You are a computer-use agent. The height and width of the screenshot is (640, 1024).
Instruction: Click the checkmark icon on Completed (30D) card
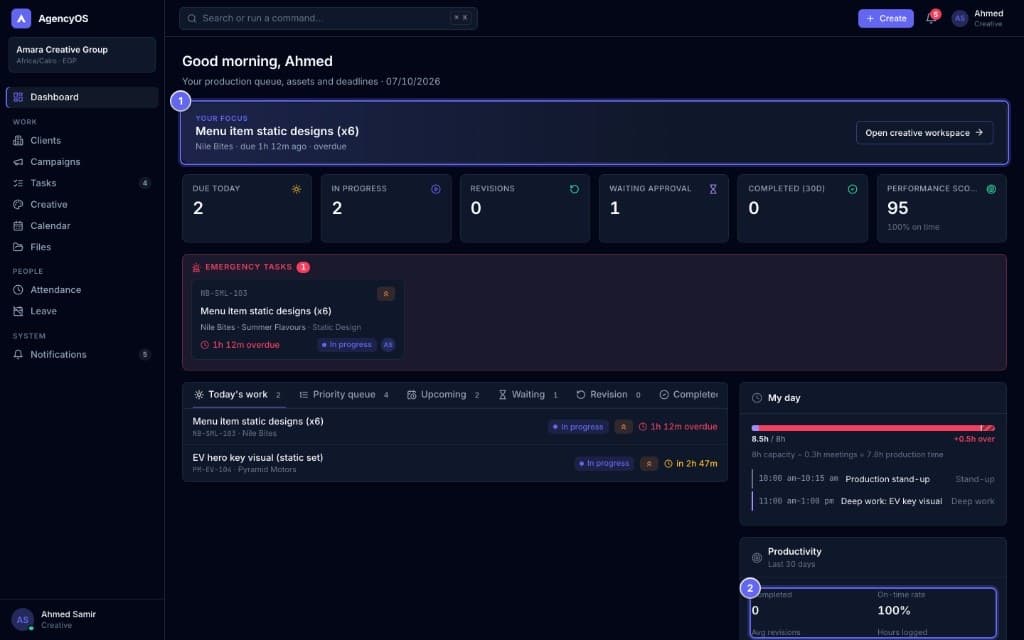point(852,189)
